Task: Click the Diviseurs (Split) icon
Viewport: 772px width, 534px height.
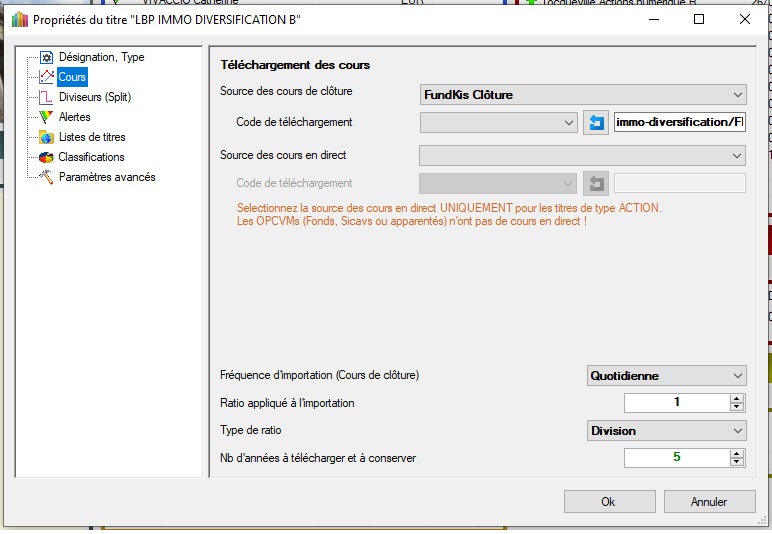Action: [46, 97]
